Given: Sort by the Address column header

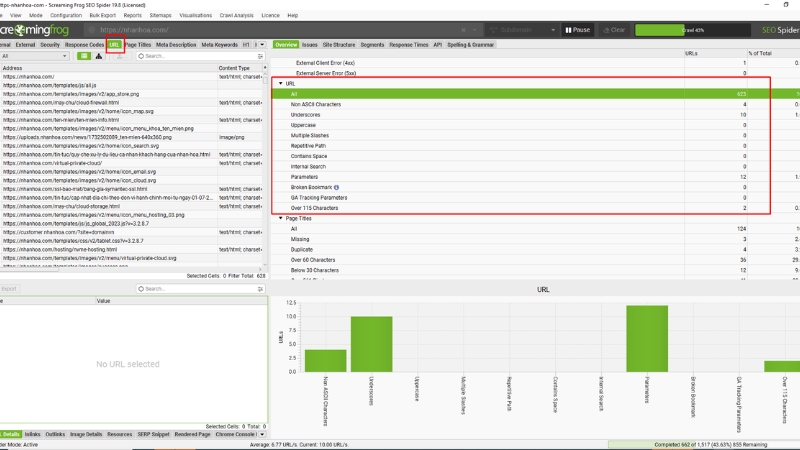Looking at the screenshot, I should tap(109, 68).
